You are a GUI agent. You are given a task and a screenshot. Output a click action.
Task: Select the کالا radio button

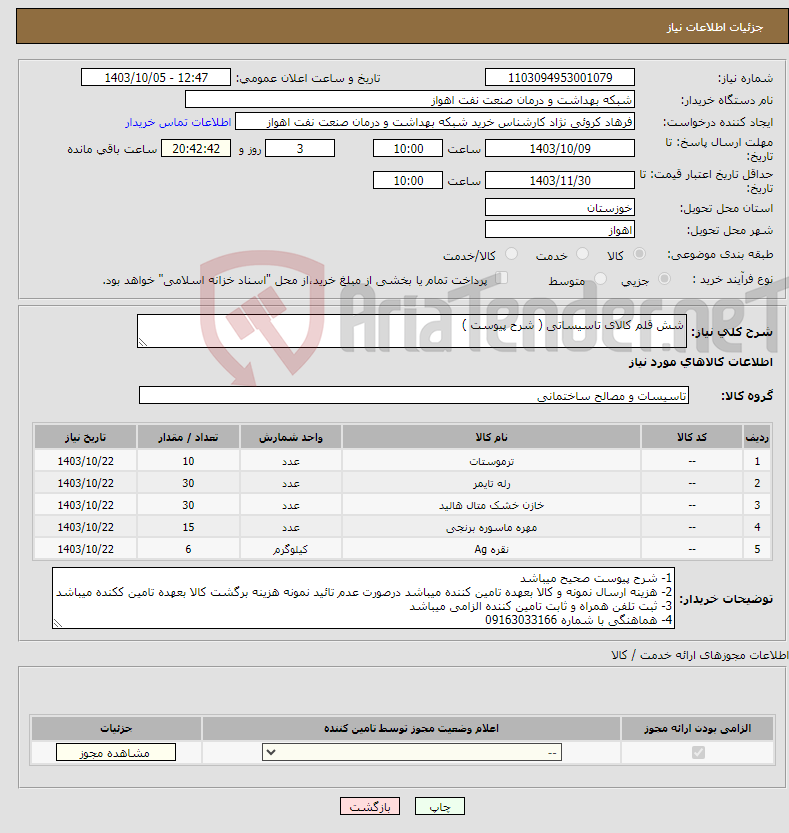(x=640, y=254)
